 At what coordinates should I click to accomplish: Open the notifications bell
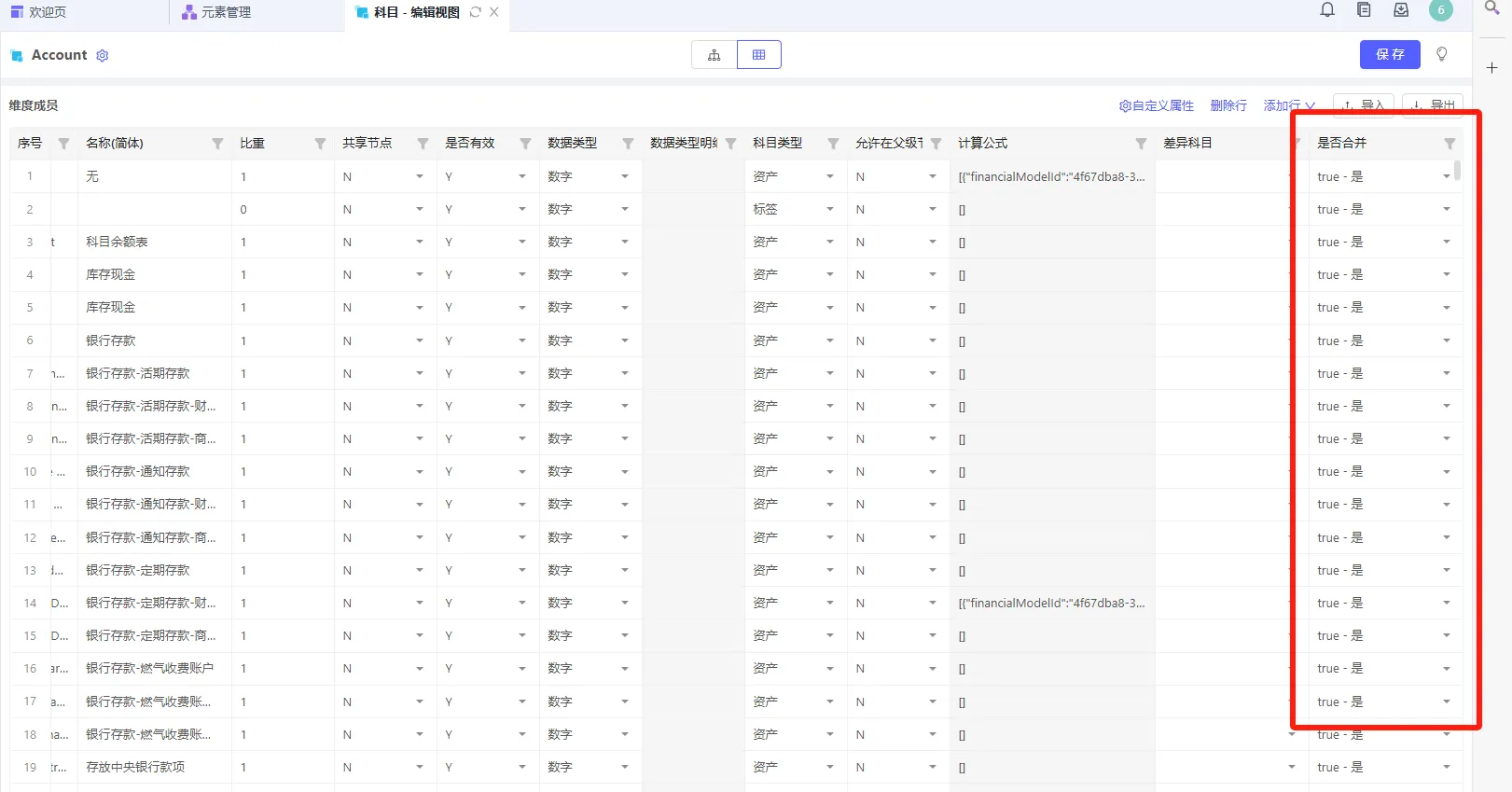click(1327, 10)
